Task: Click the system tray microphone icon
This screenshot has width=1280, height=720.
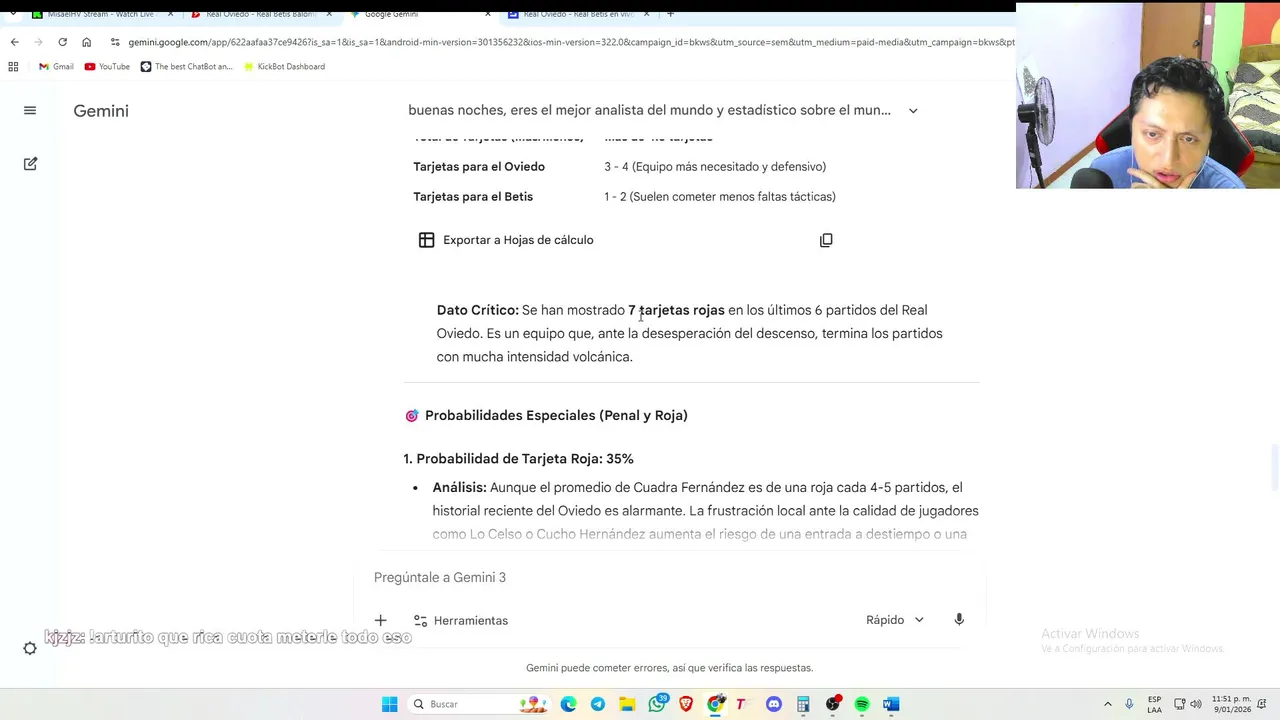Action: [x=1129, y=704]
